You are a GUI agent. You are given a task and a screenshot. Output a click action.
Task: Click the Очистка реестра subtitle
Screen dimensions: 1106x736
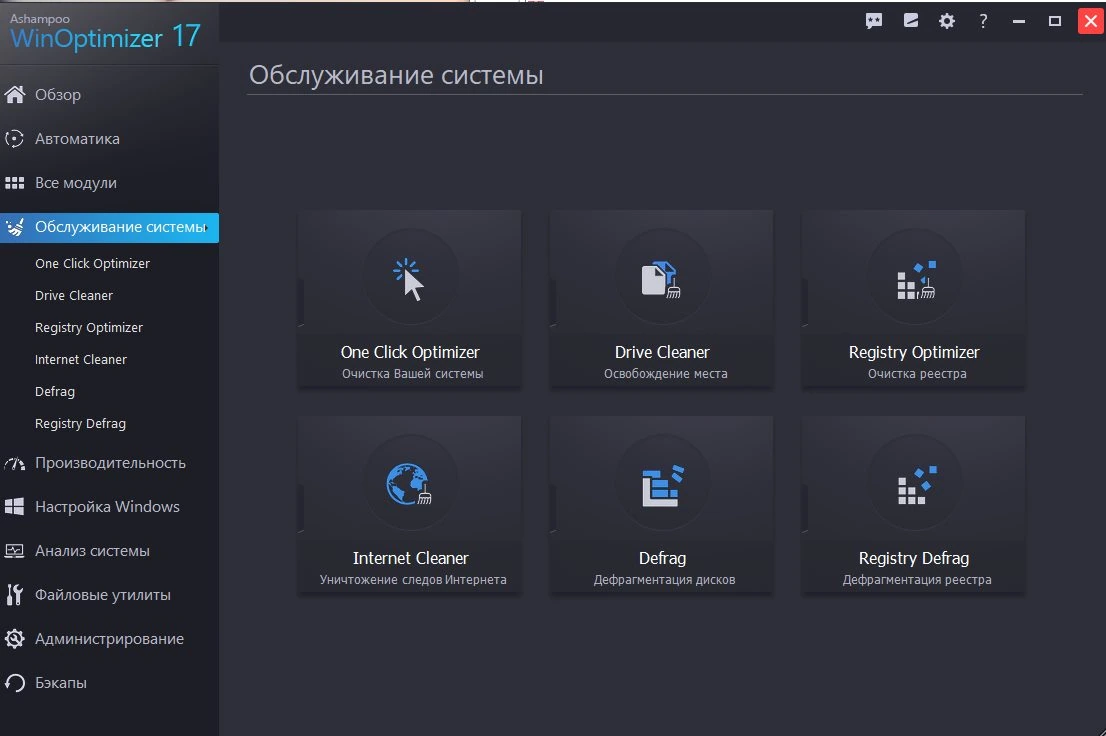[x=917, y=374]
